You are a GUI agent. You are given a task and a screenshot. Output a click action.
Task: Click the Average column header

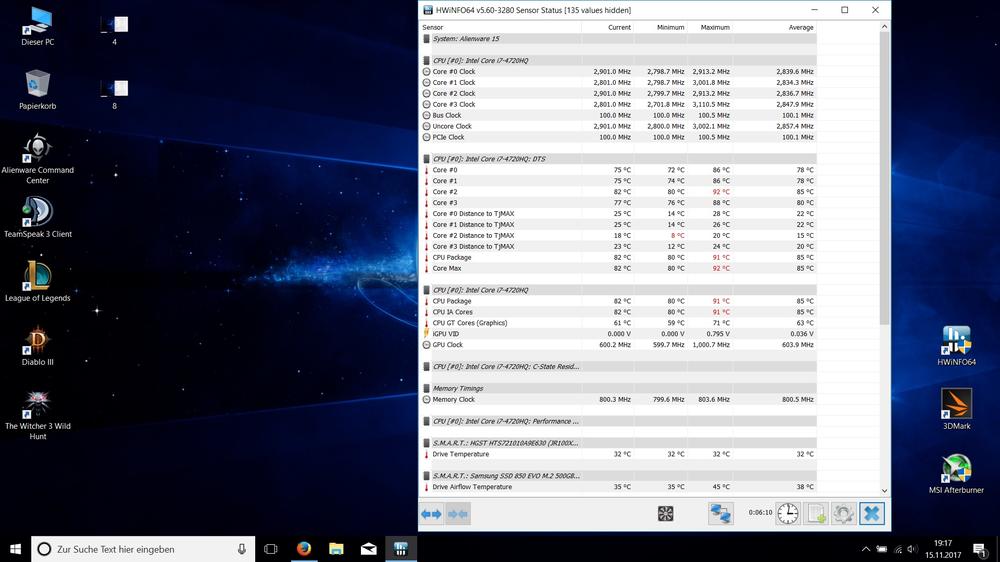pyautogui.click(x=800, y=27)
